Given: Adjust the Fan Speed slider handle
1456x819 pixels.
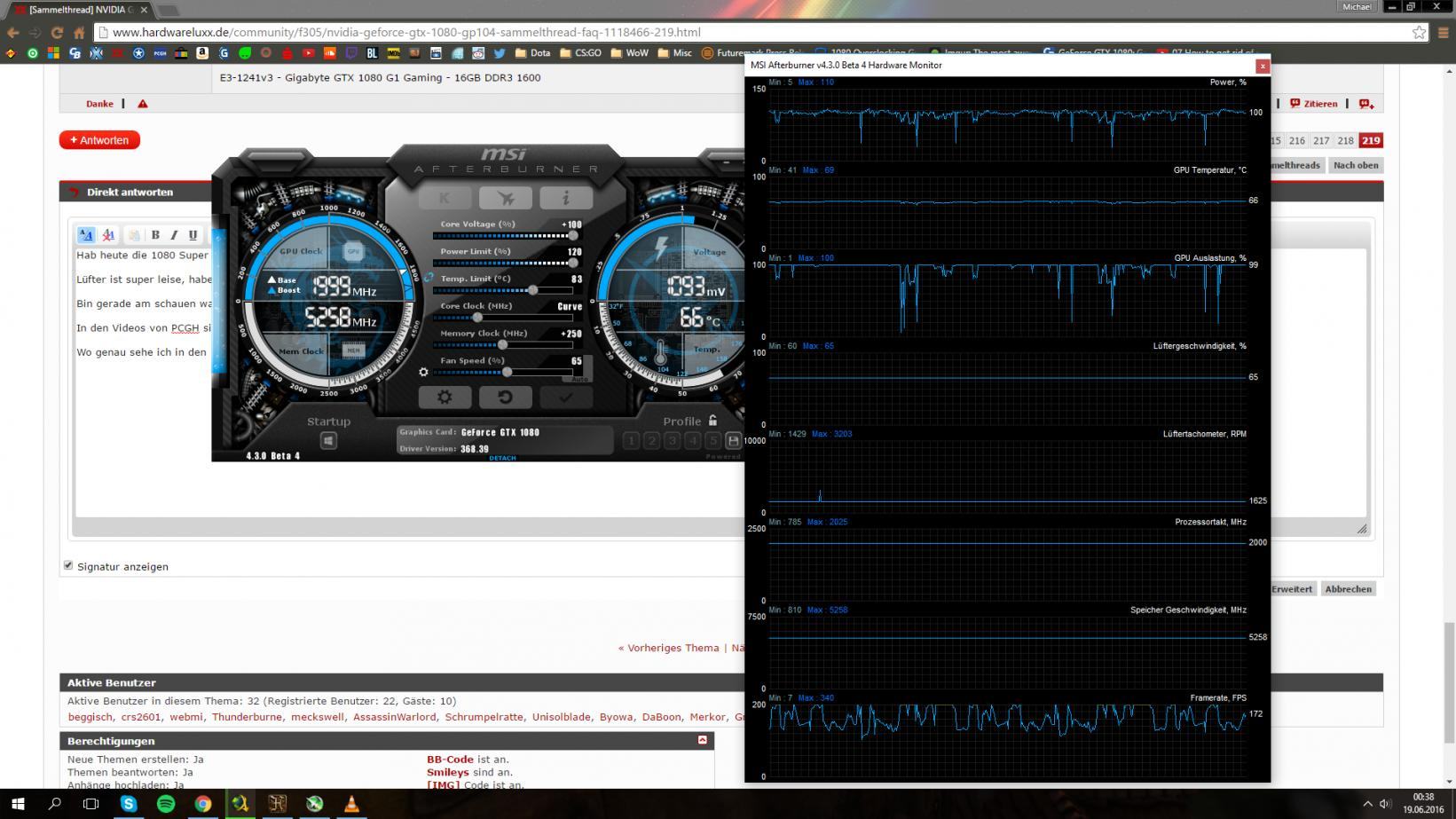Looking at the screenshot, I should tap(507, 372).
